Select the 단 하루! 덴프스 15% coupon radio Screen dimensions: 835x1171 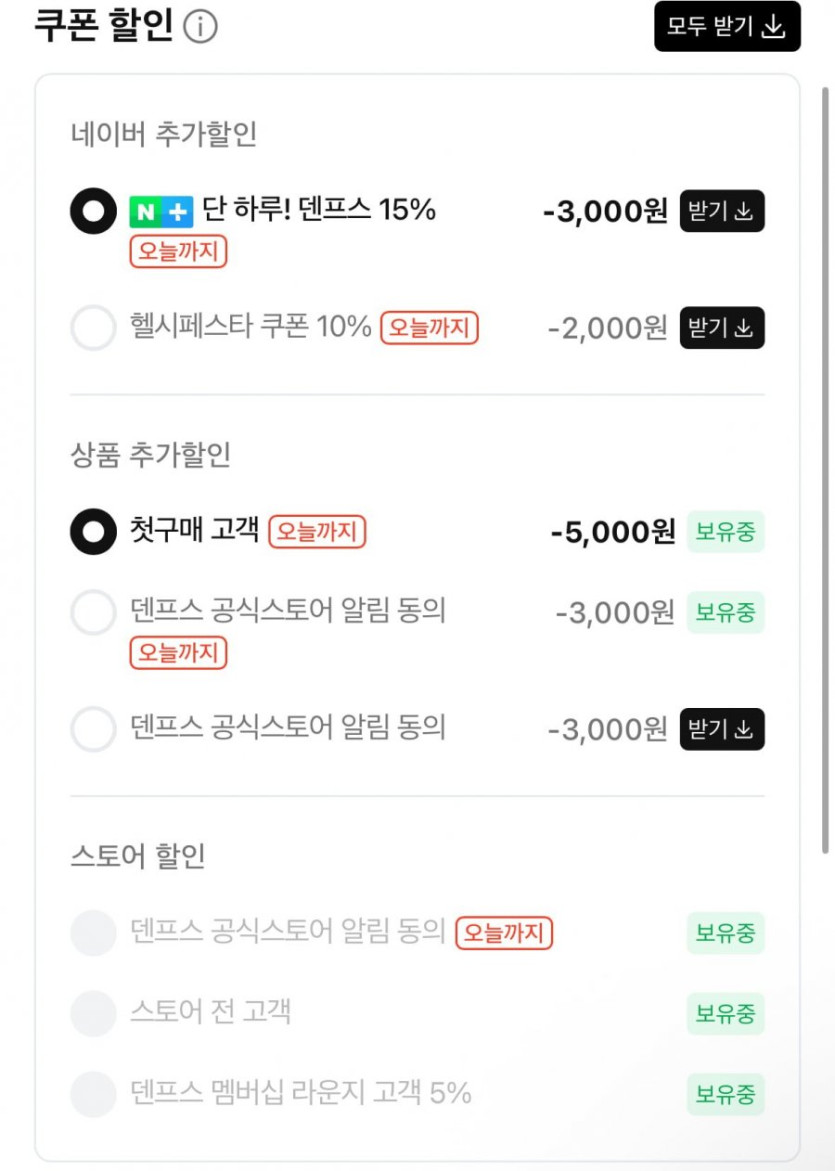[93, 211]
